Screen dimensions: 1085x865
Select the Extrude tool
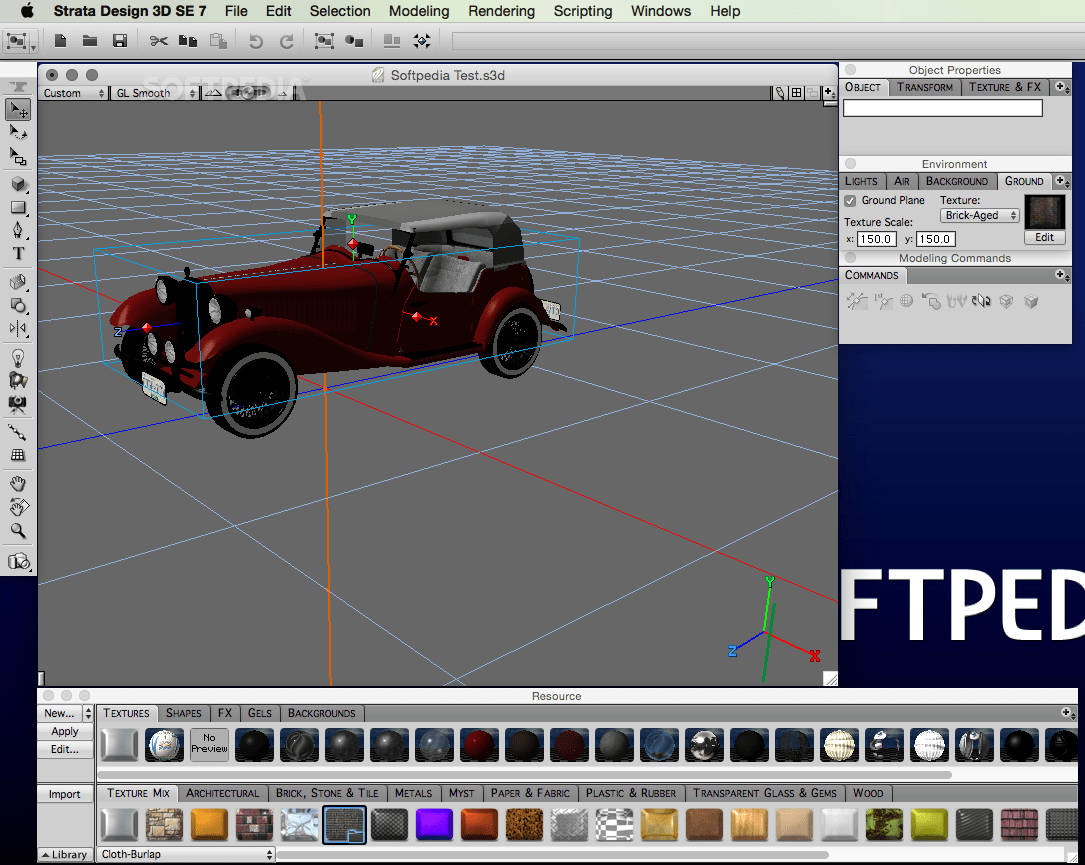(x=18, y=282)
